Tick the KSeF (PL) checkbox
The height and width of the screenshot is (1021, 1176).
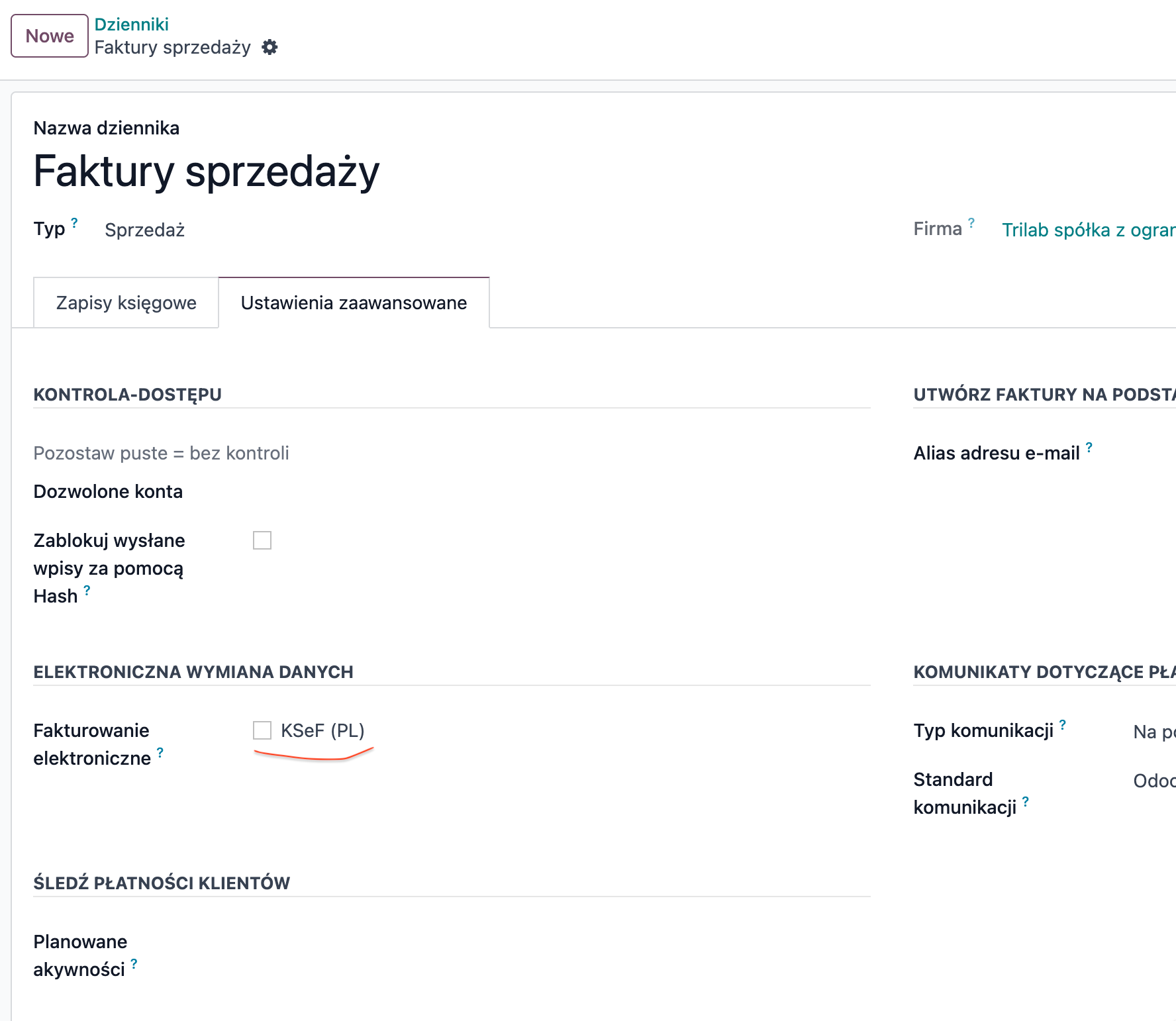coord(262,730)
